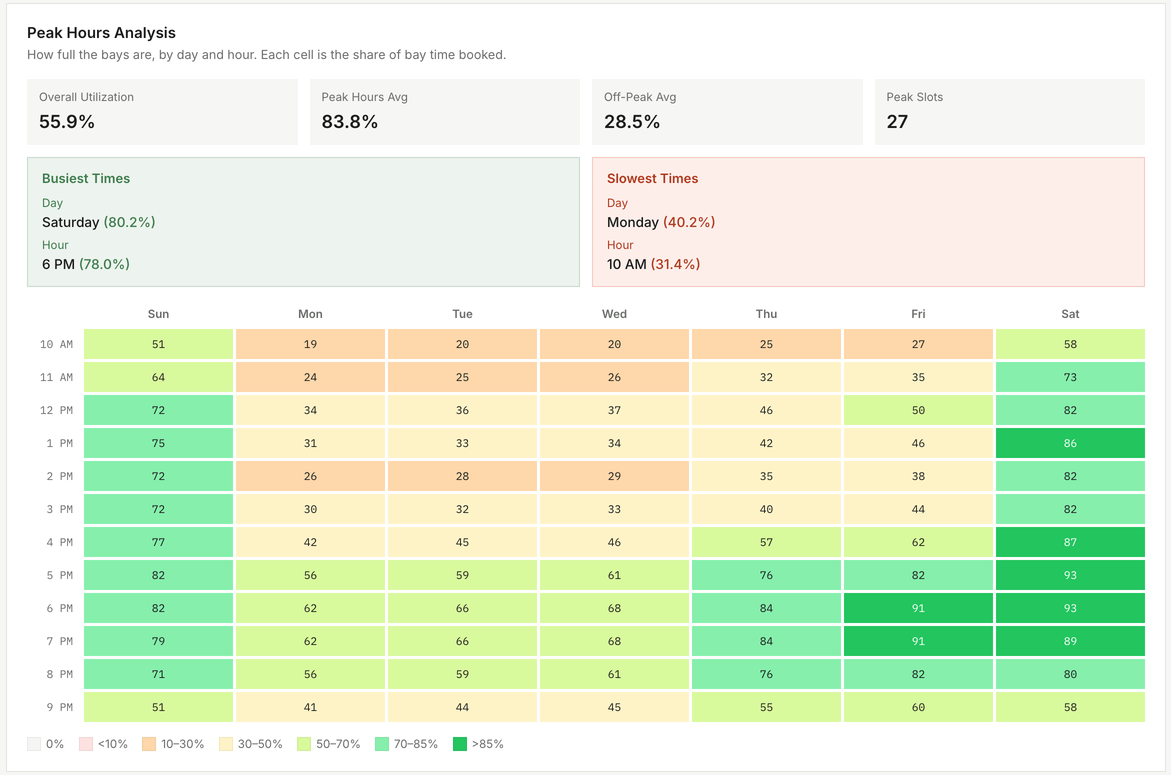Select the Tuesday 2 PM cell showing 28
This screenshot has width=1171, height=775.
(x=462, y=476)
